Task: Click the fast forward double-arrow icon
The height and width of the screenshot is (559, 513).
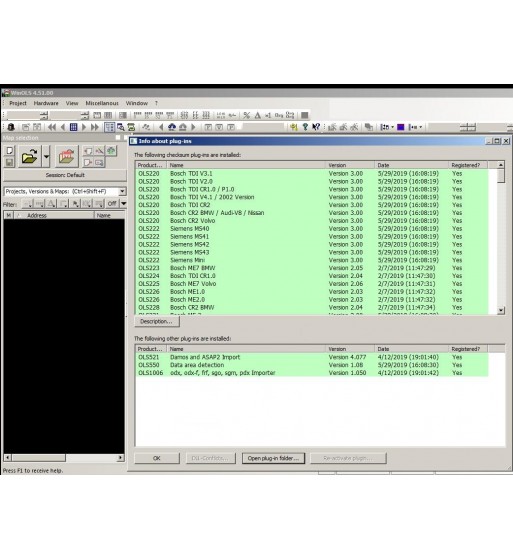Action: 95,127
